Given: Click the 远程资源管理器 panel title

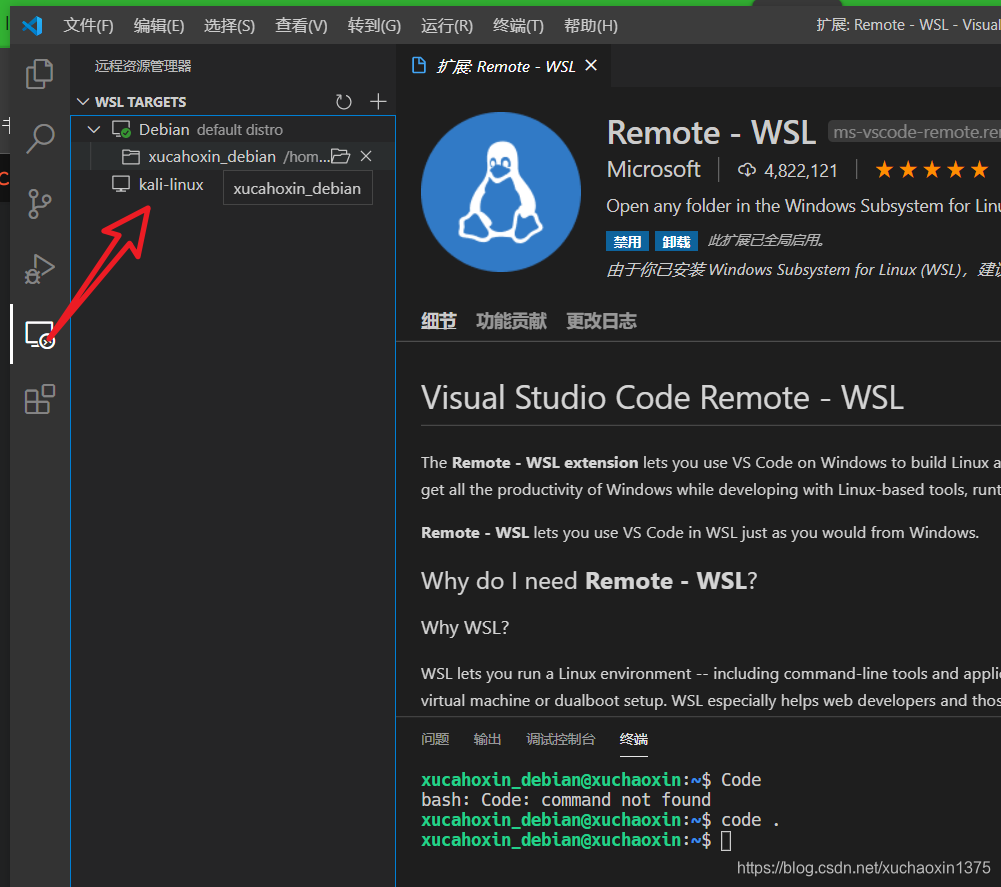Looking at the screenshot, I should point(143,66).
